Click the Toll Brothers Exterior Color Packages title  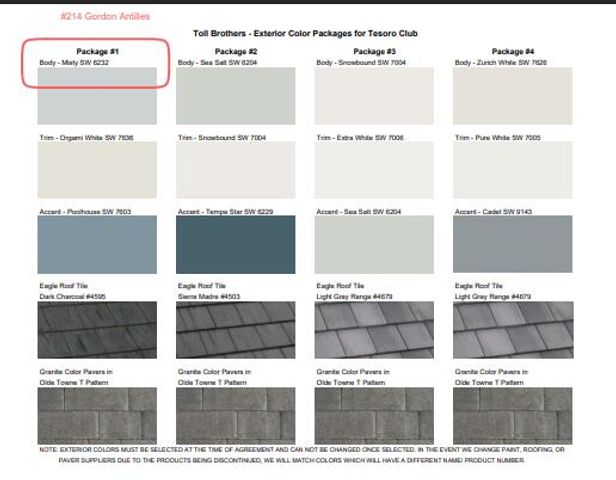[x=305, y=33]
